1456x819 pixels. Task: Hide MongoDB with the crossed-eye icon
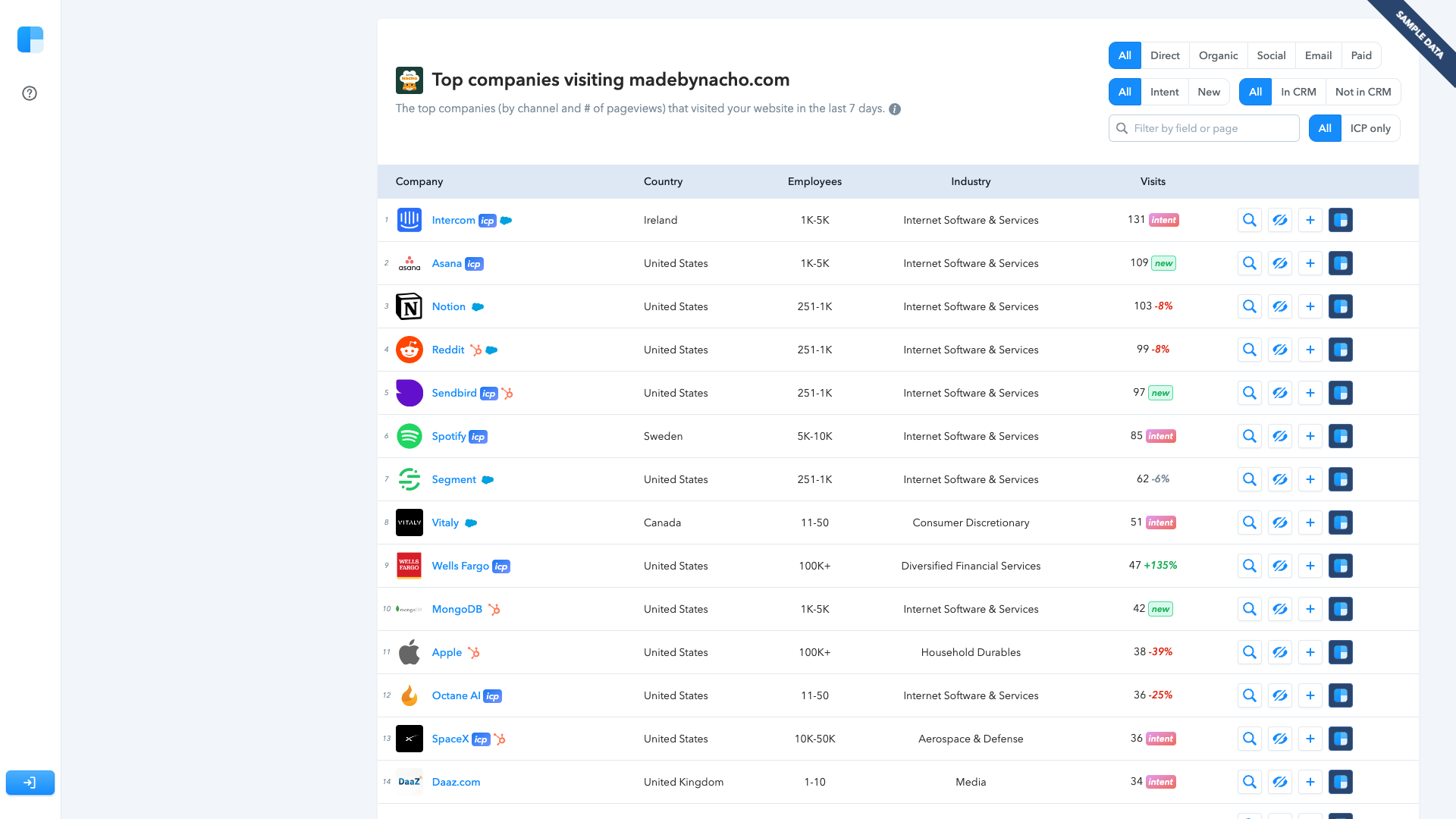1280,609
